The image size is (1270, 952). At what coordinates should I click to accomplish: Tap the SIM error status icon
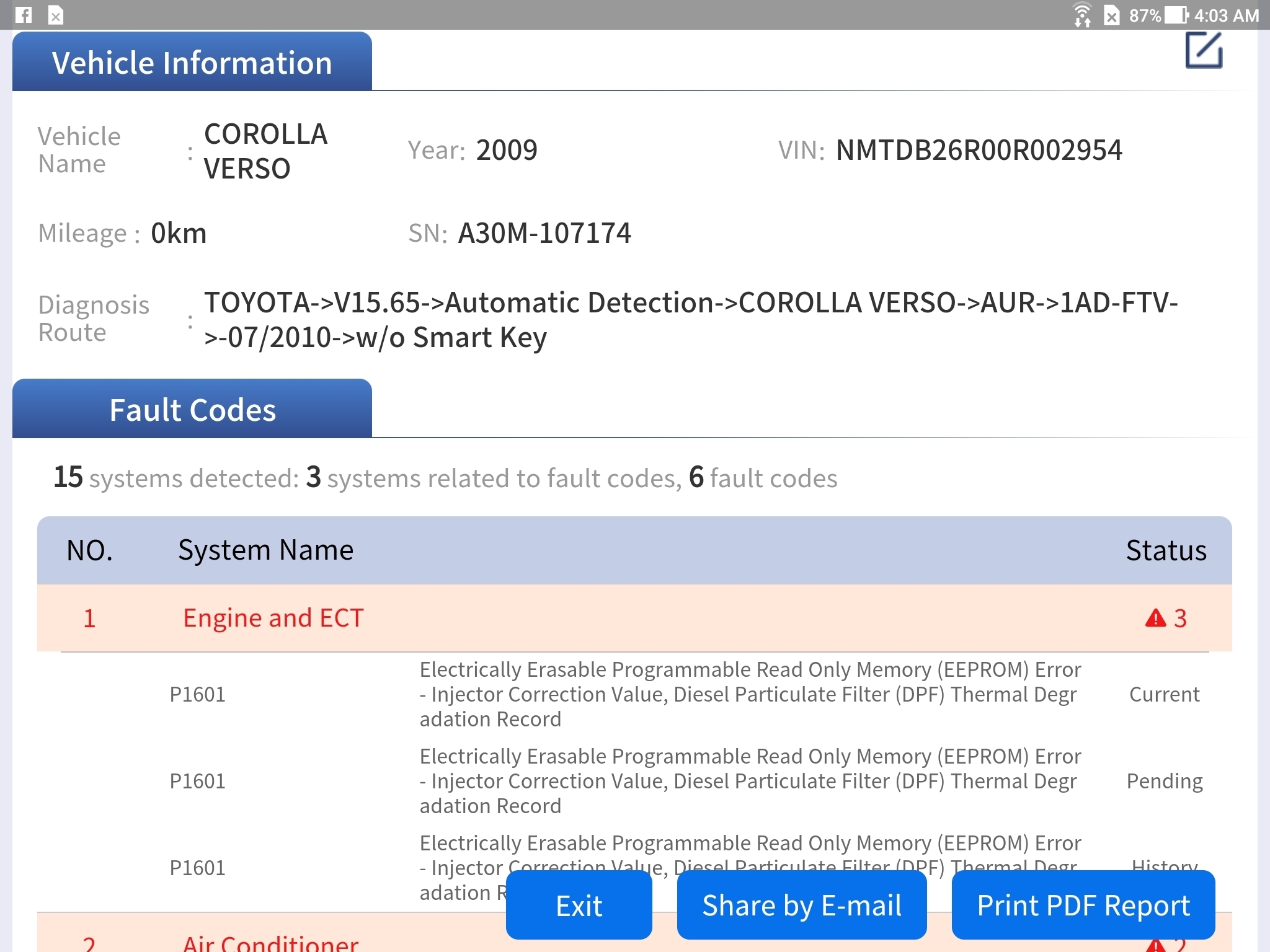click(x=1112, y=15)
